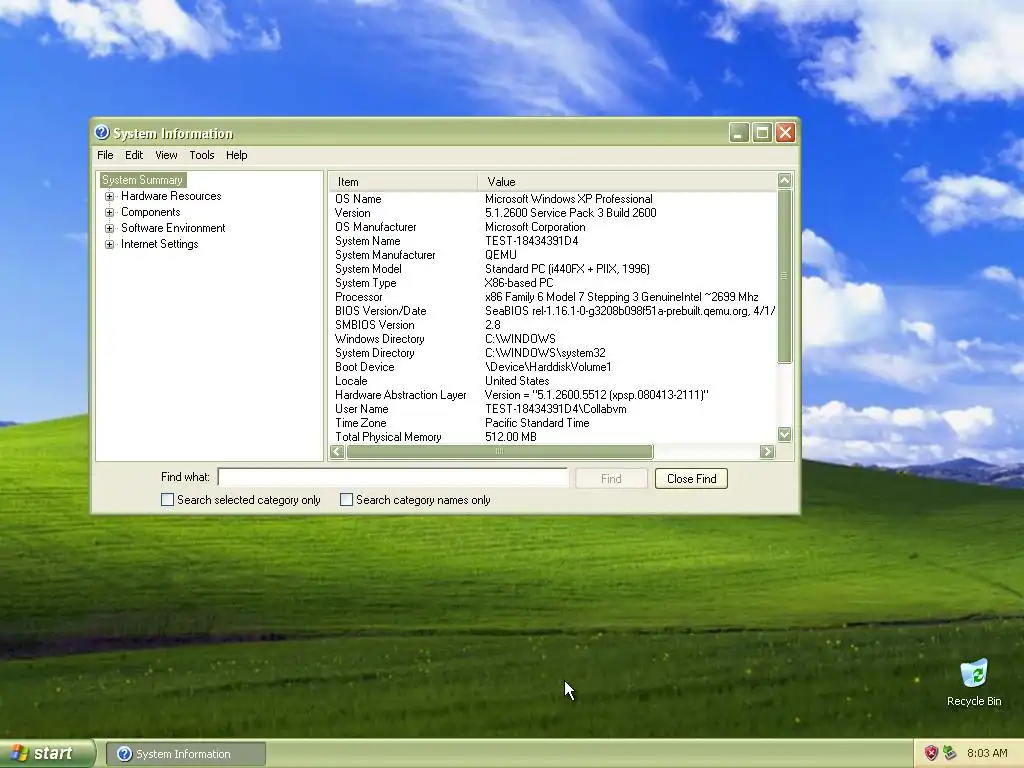The height and width of the screenshot is (768, 1024).
Task: Enable Search selected category only checkbox
Action: click(x=167, y=500)
